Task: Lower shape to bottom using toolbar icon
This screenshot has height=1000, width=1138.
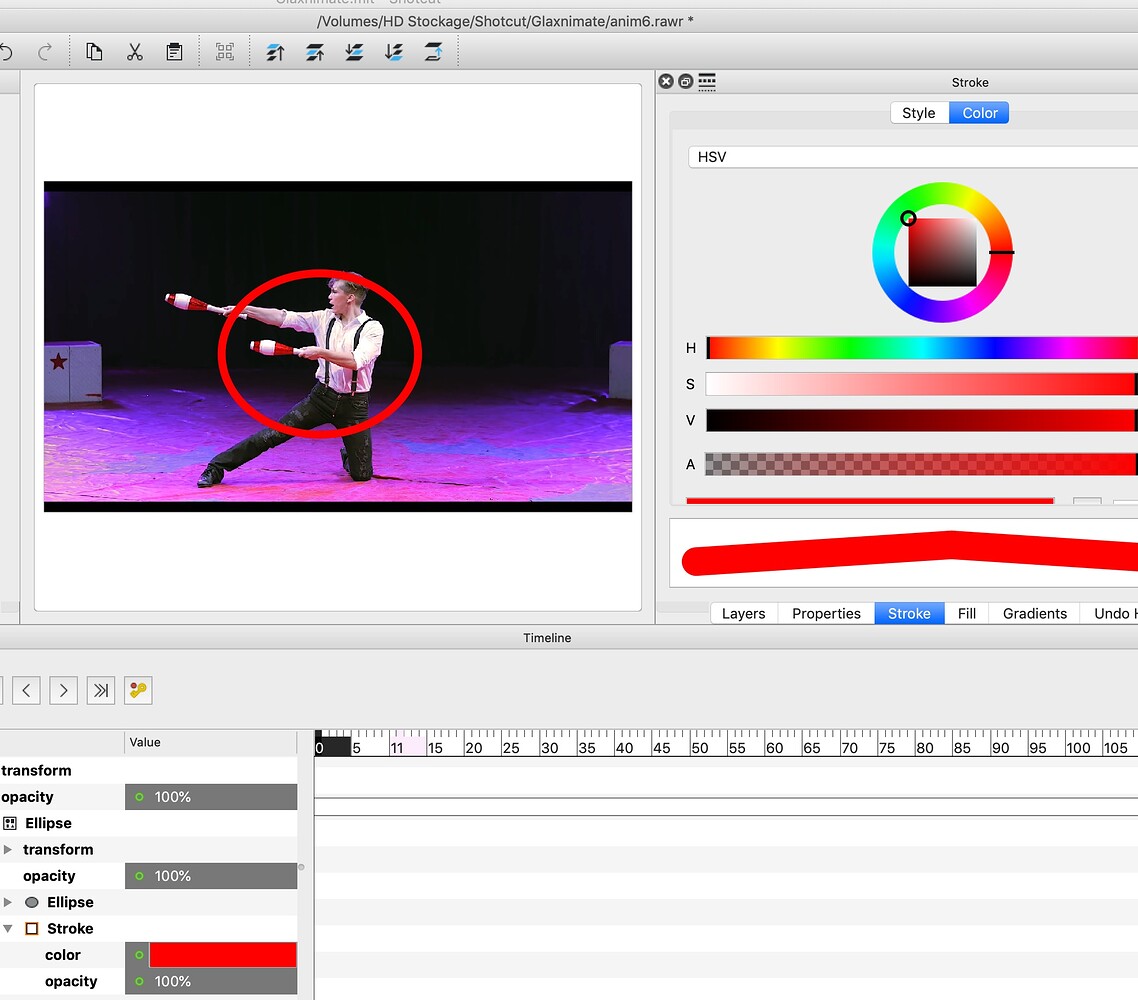Action: click(394, 51)
